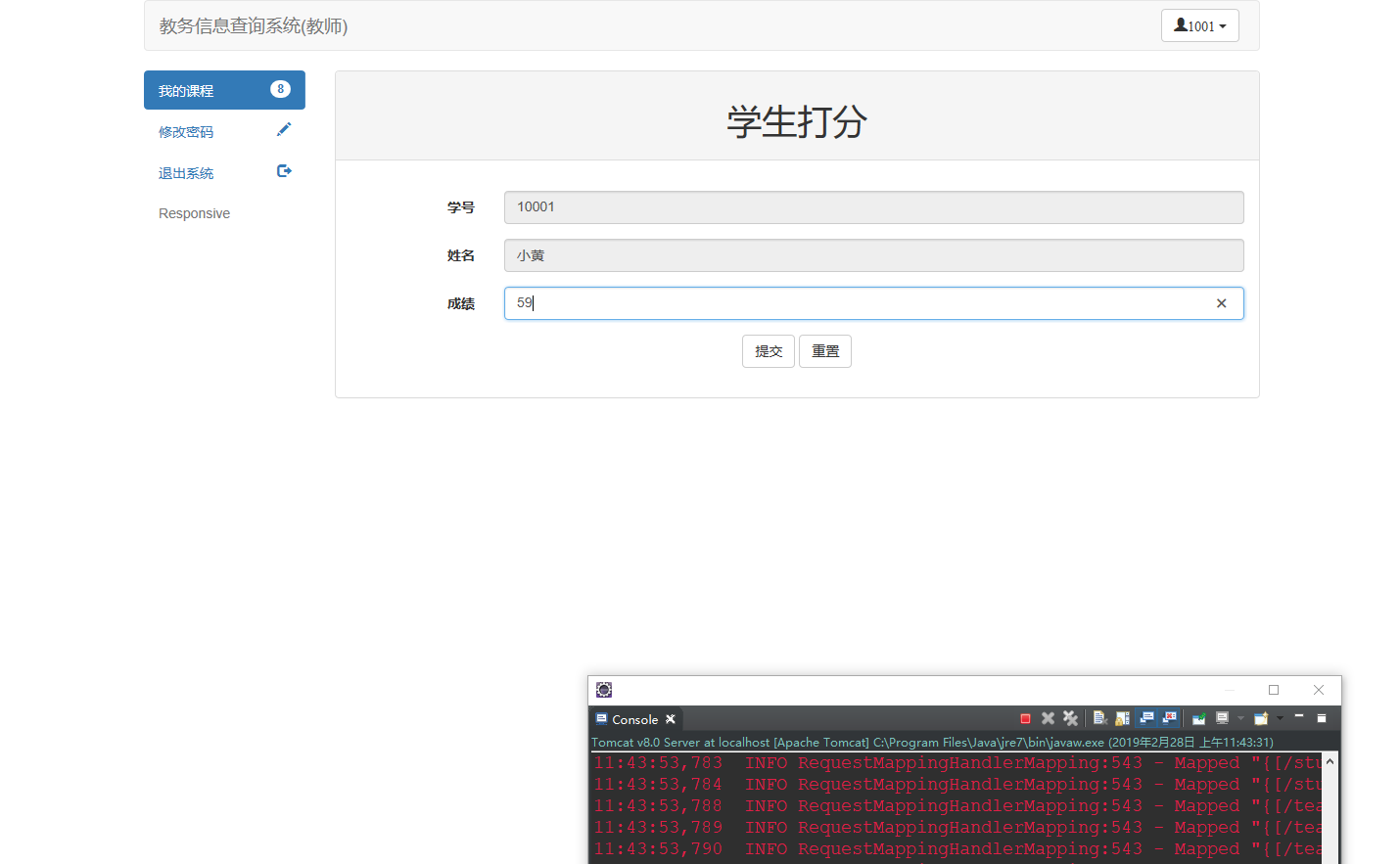Click the Display Selected Console monitor icon

pos(1222,718)
